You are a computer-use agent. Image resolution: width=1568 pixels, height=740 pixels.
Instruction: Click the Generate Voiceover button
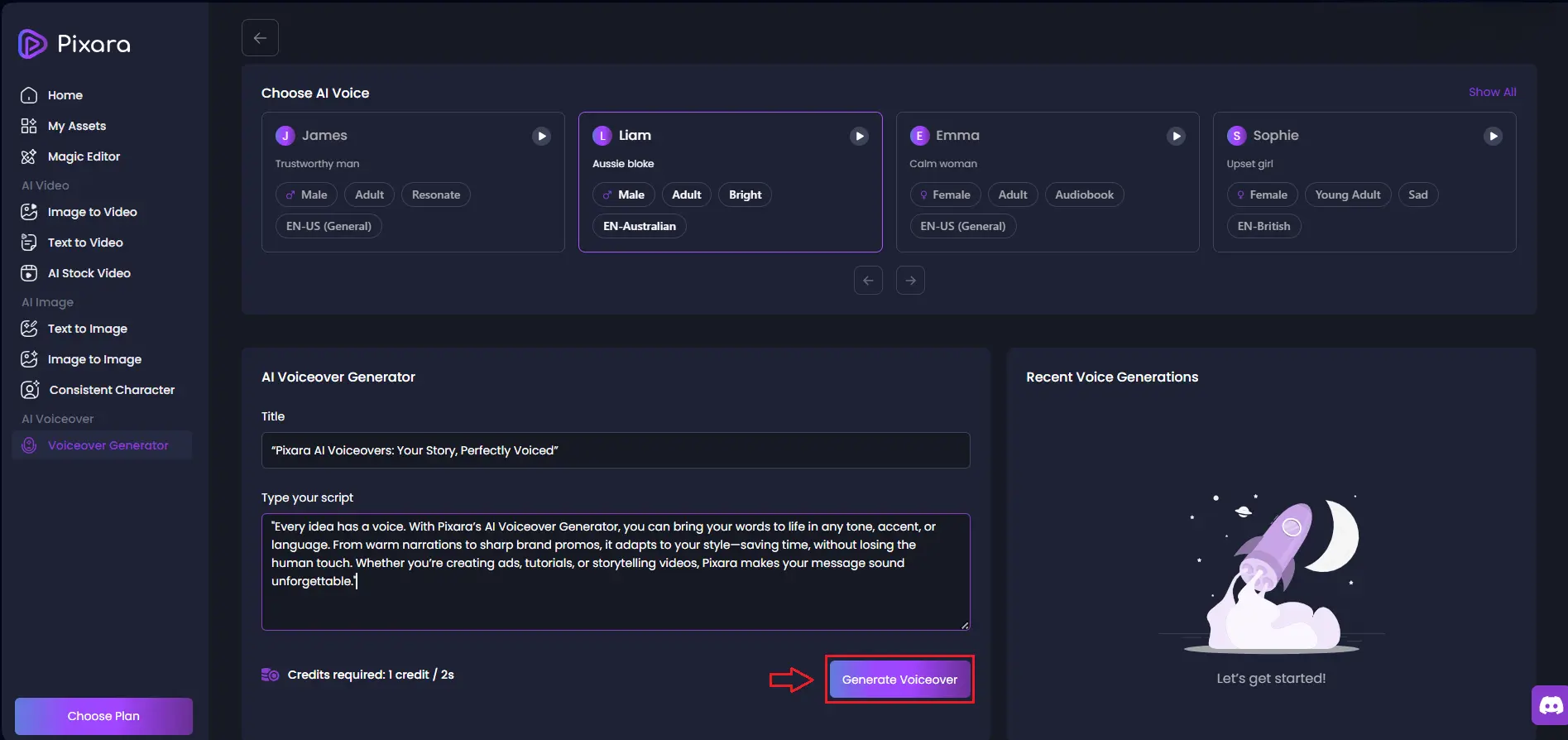click(x=899, y=680)
